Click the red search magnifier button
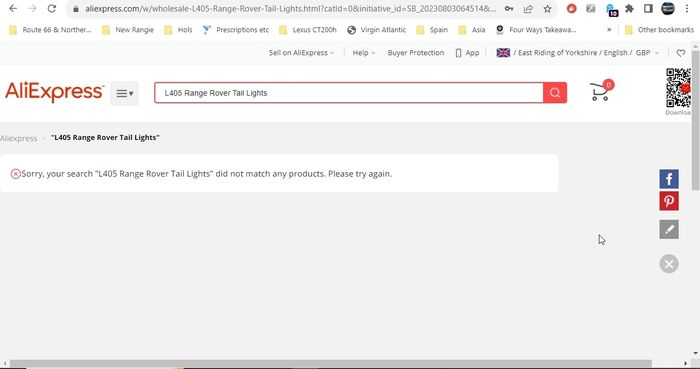 [x=555, y=93]
